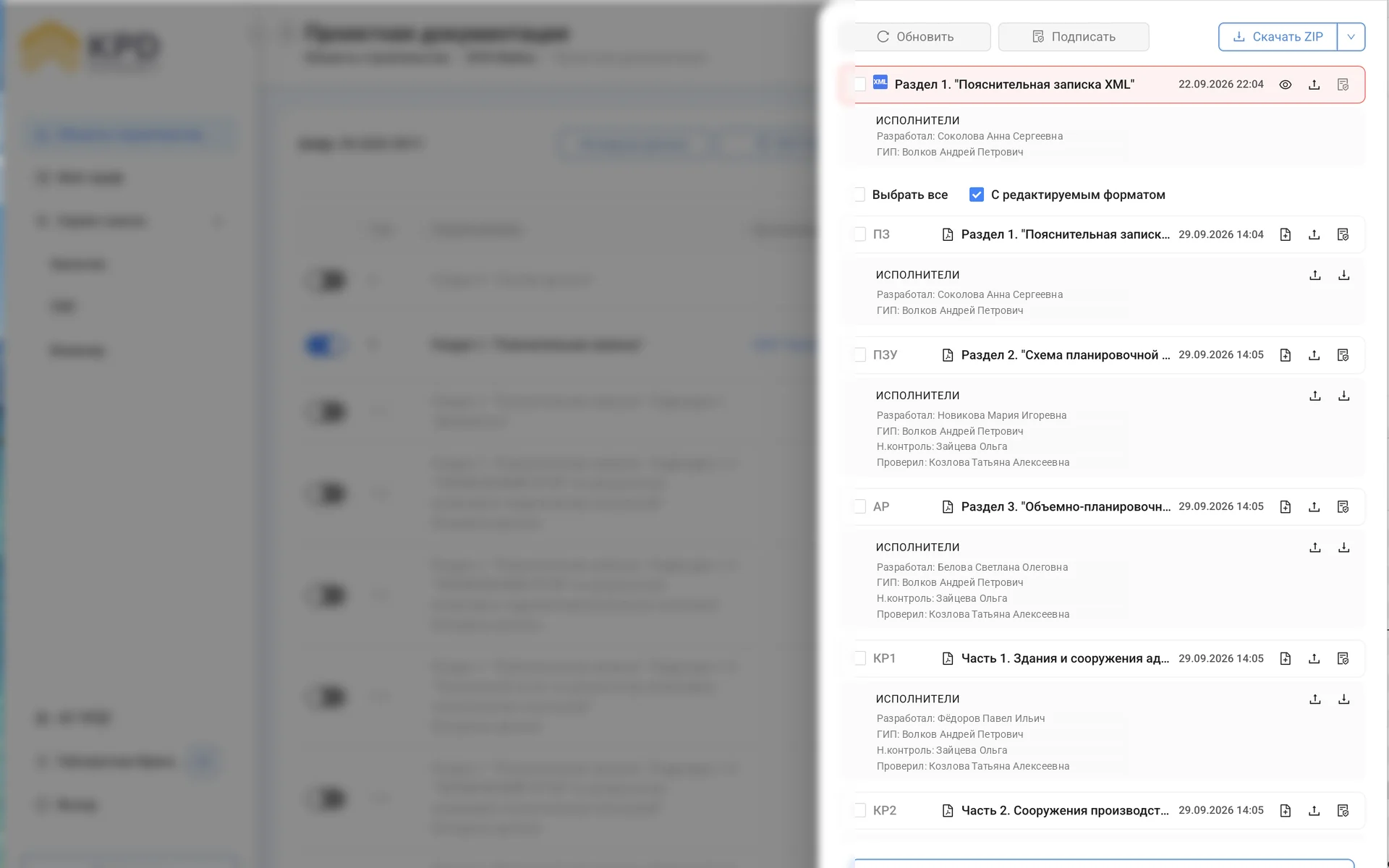1389x868 pixels.
Task: Add-file icon in КР2 Часть 2 row
Action: (1285, 810)
